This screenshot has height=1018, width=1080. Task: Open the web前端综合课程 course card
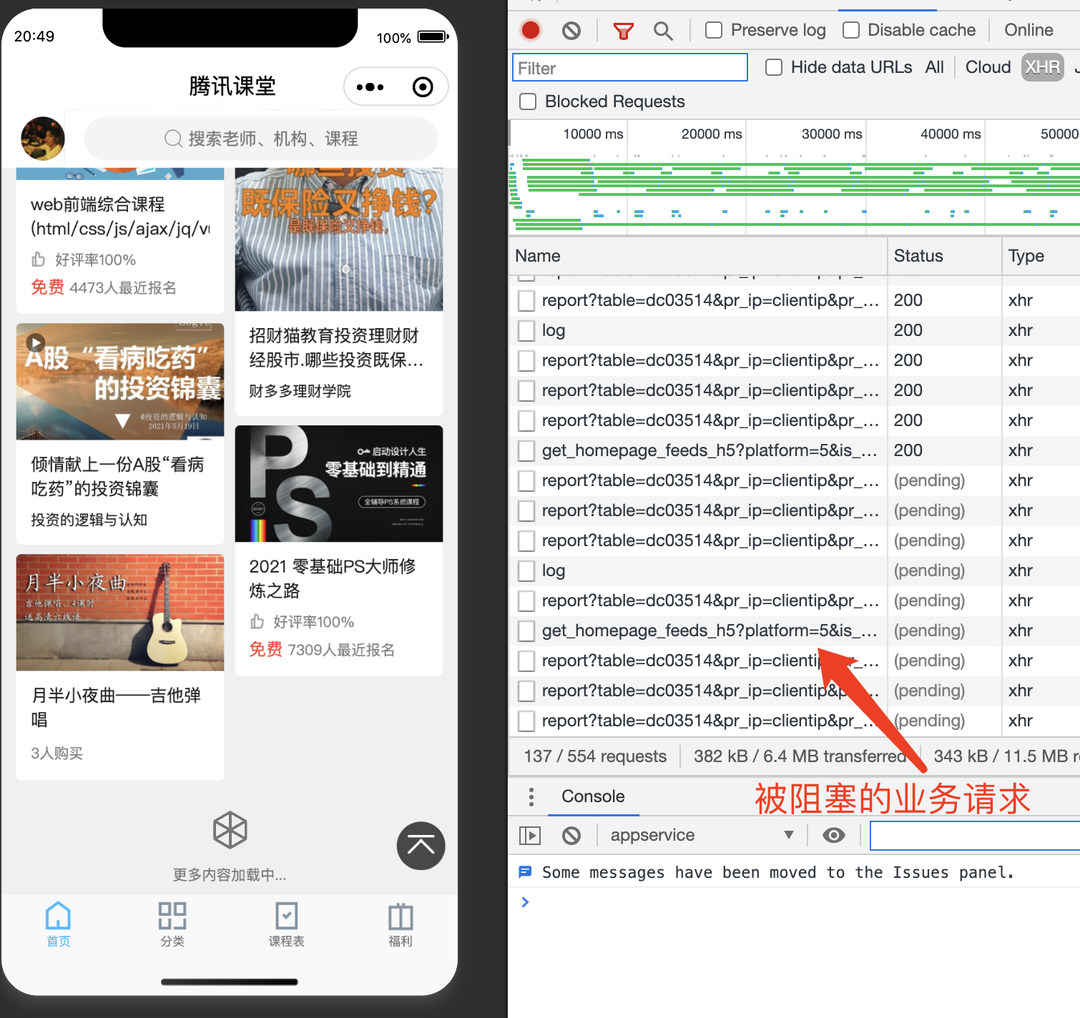[x=120, y=241]
